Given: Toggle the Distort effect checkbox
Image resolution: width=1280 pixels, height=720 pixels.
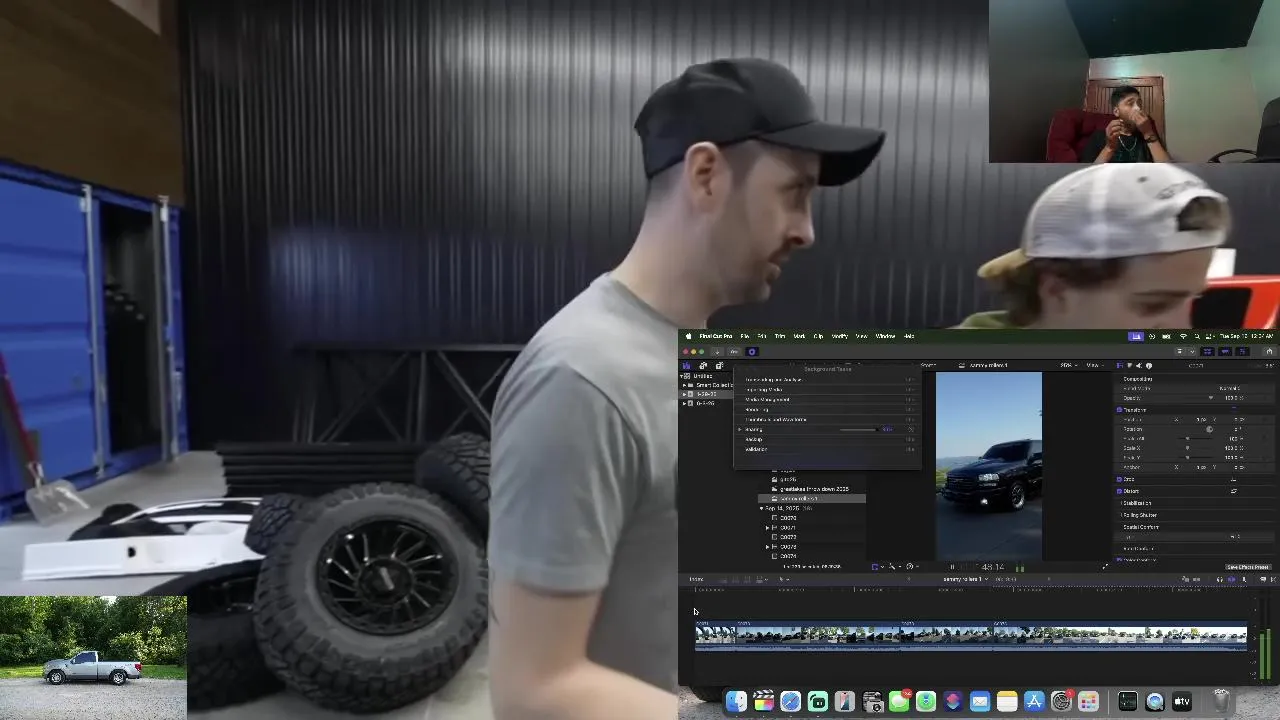Looking at the screenshot, I should point(1119,491).
